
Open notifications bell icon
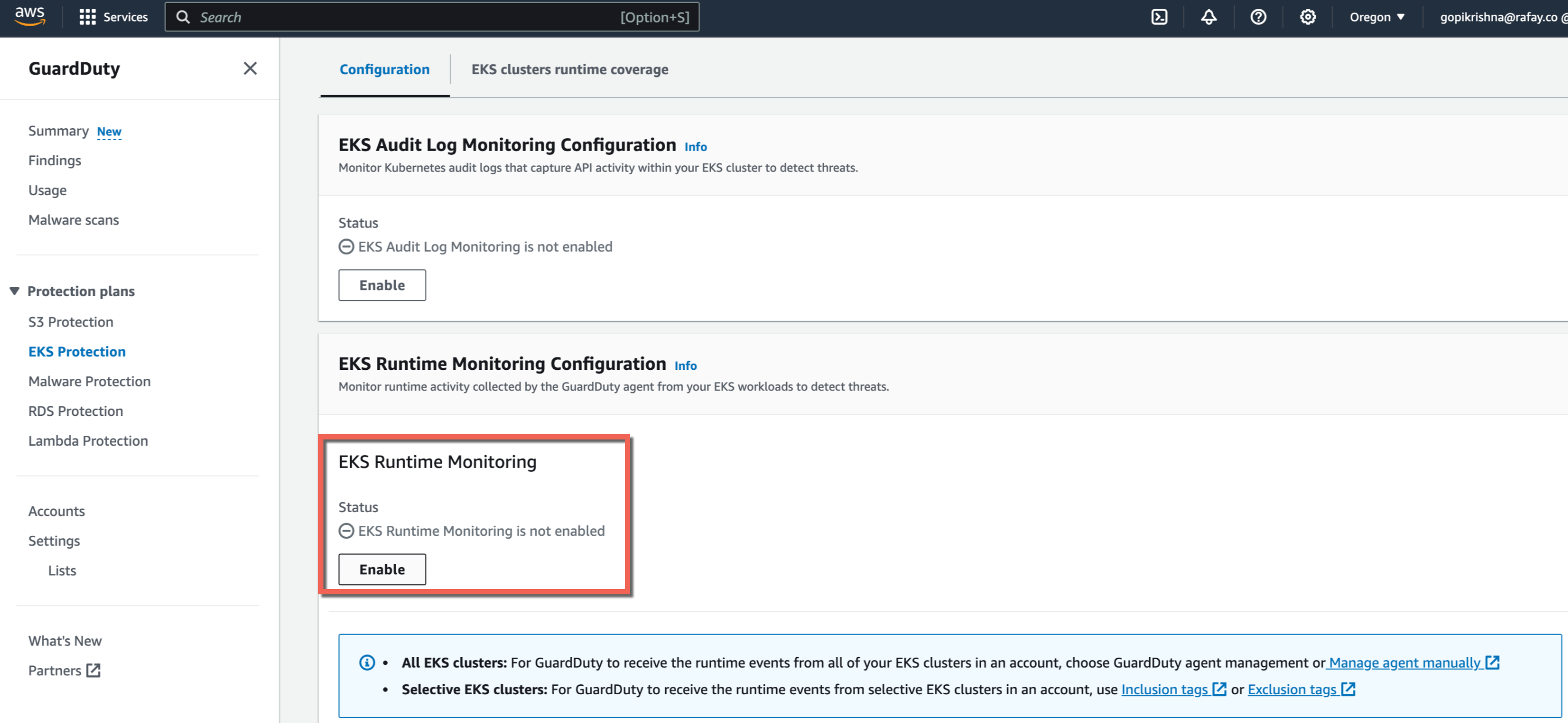pos(1208,17)
